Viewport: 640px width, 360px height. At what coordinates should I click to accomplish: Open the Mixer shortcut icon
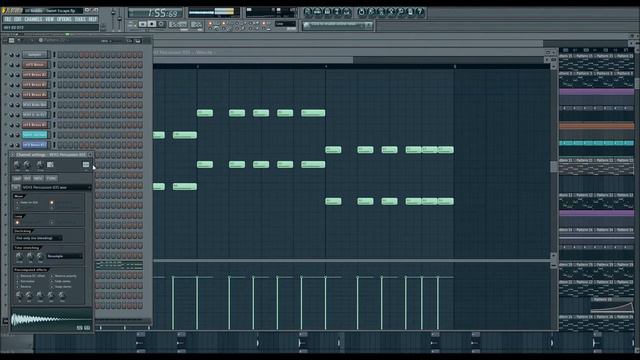click(x=347, y=12)
